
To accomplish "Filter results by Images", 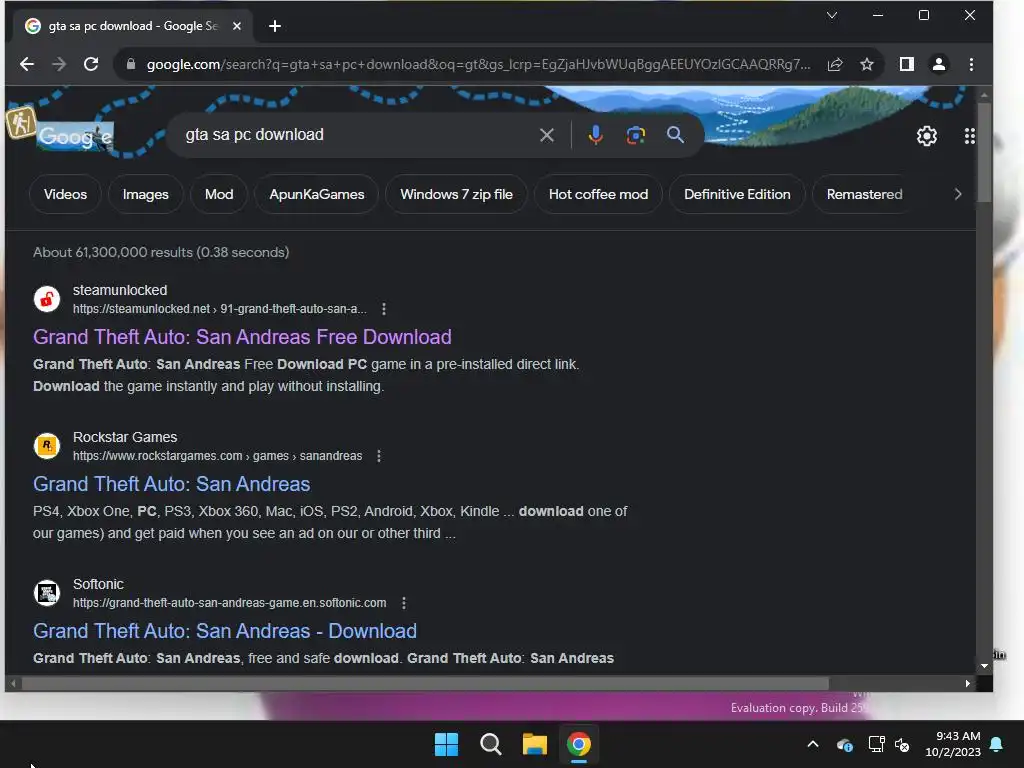I will [146, 195].
